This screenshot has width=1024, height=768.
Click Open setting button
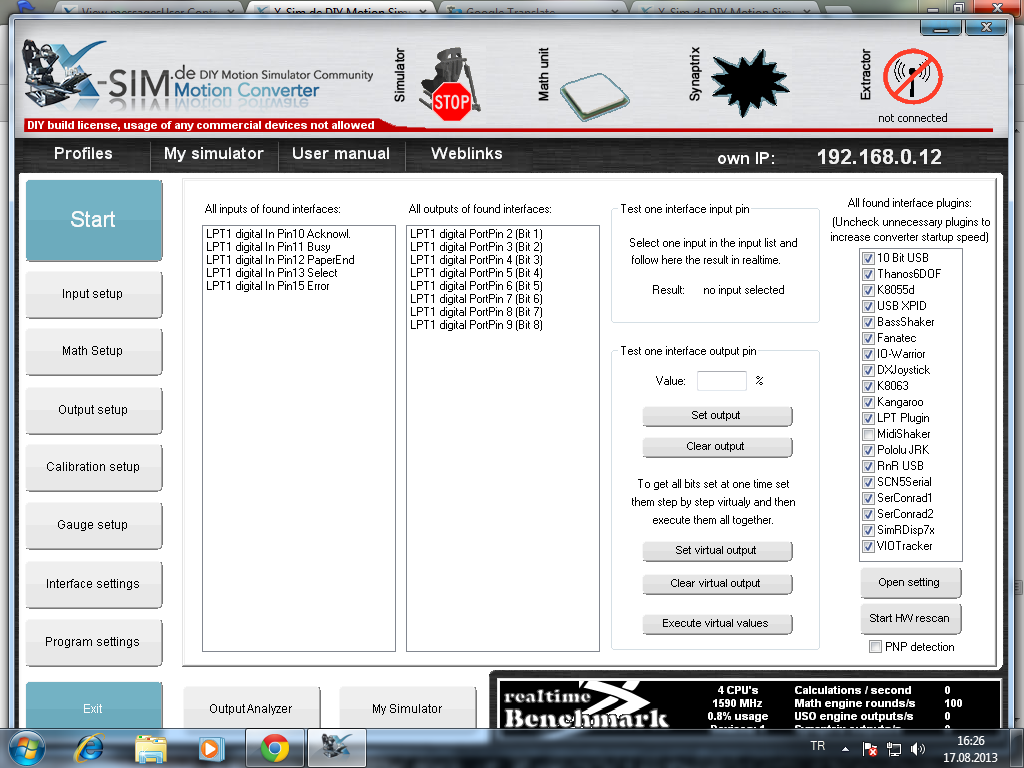[x=910, y=583]
